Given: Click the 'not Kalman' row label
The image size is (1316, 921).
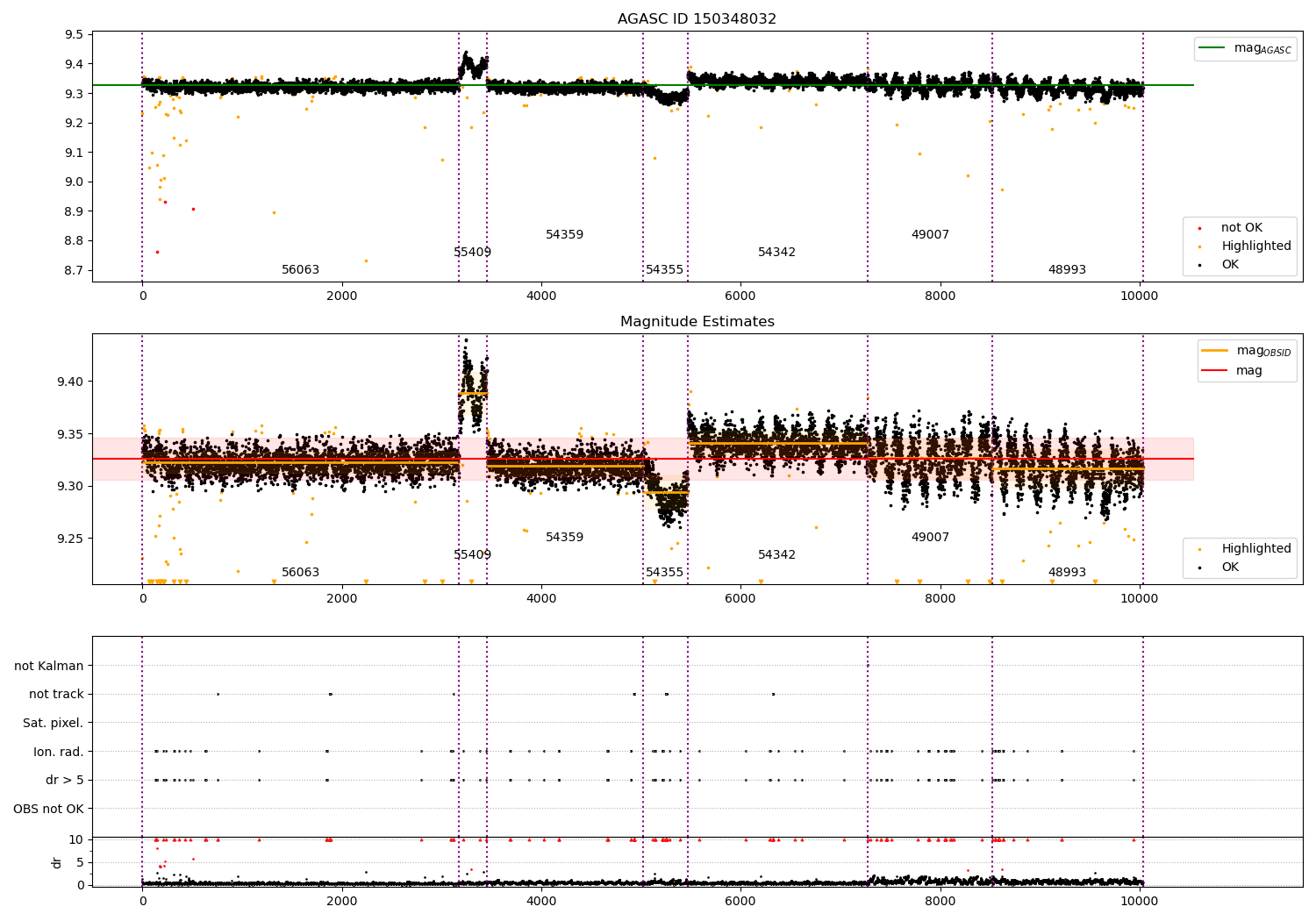Looking at the screenshot, I should click(x=49, y=666).
